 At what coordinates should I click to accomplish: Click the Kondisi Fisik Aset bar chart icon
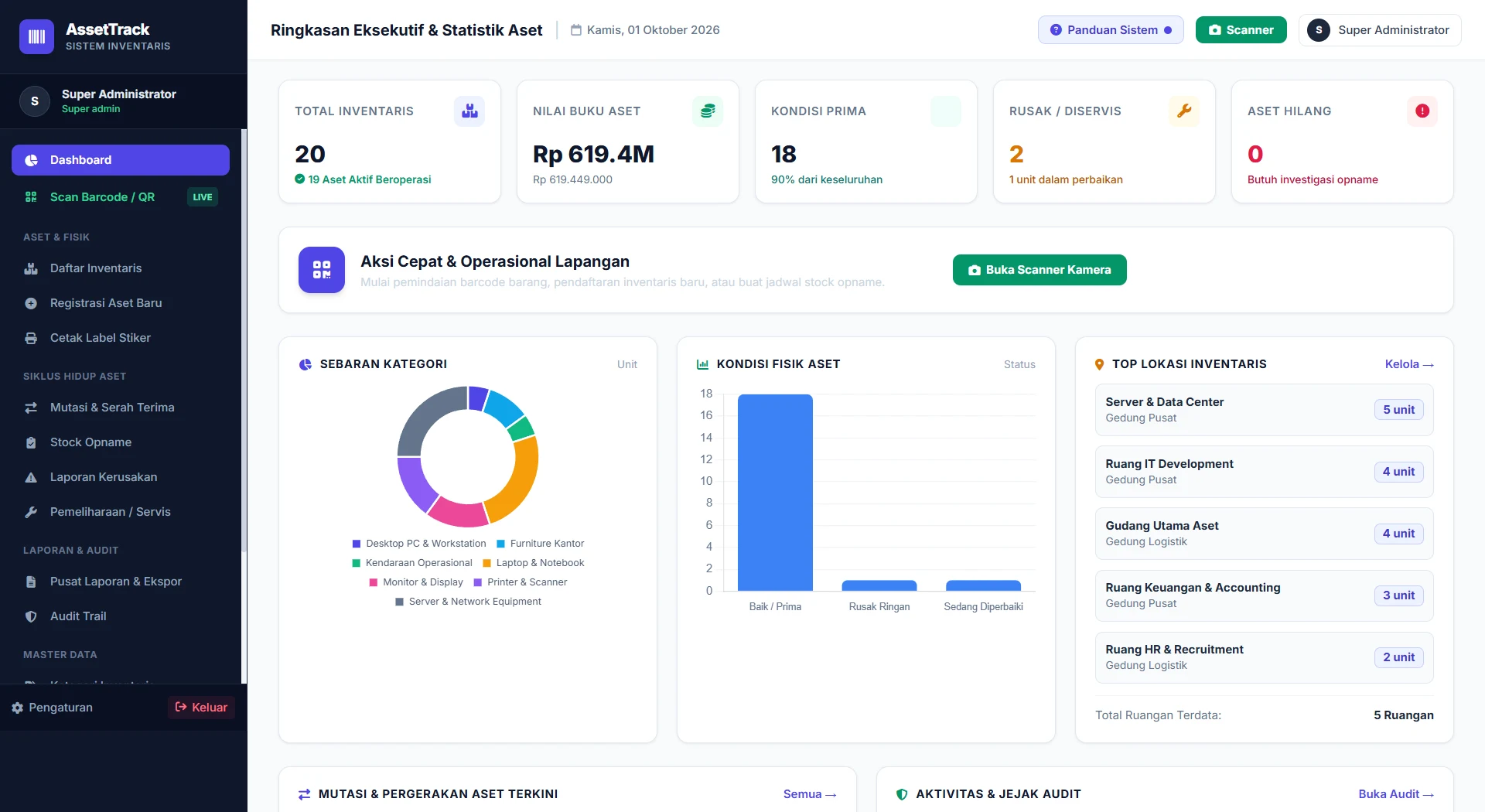702,364
